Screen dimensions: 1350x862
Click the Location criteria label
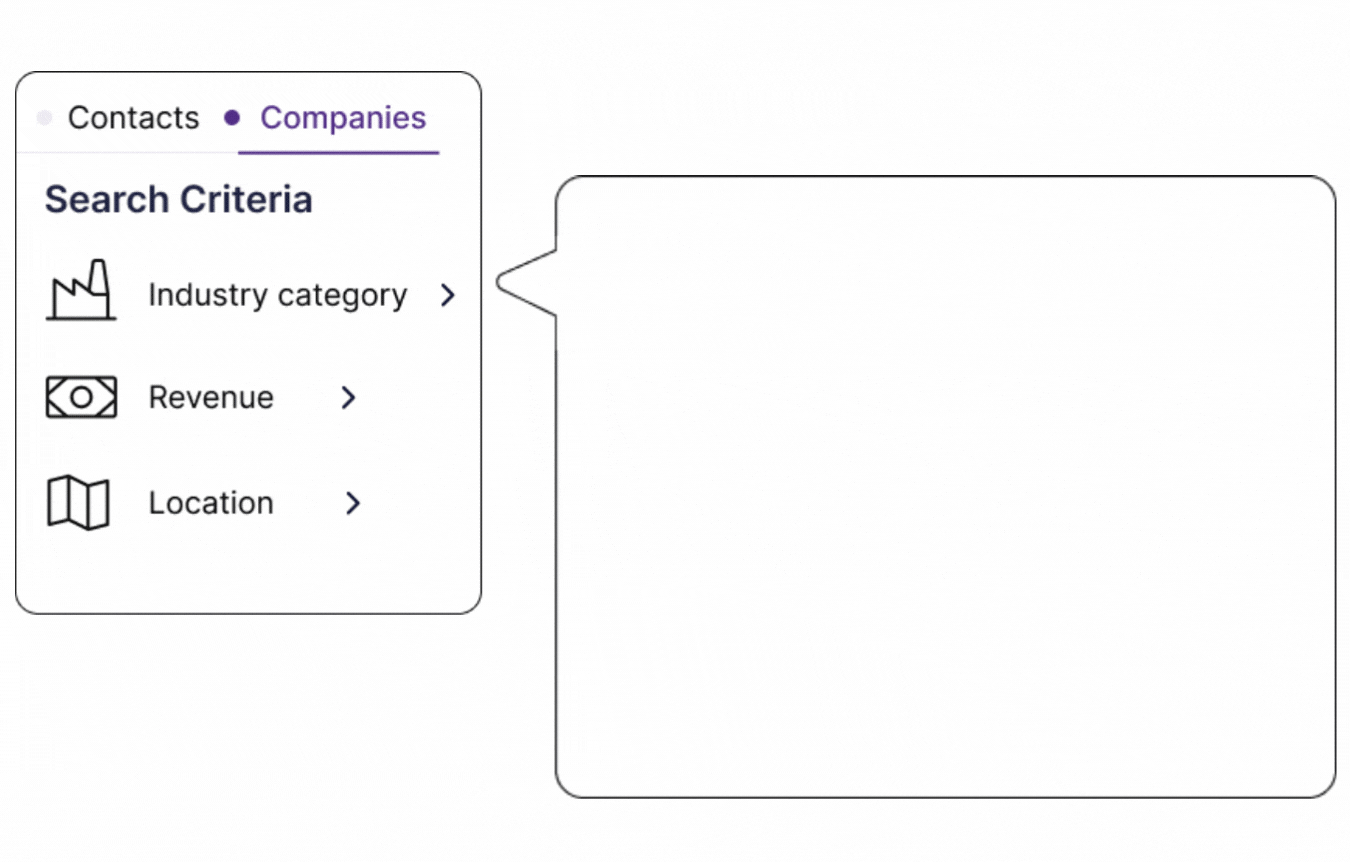211,503
